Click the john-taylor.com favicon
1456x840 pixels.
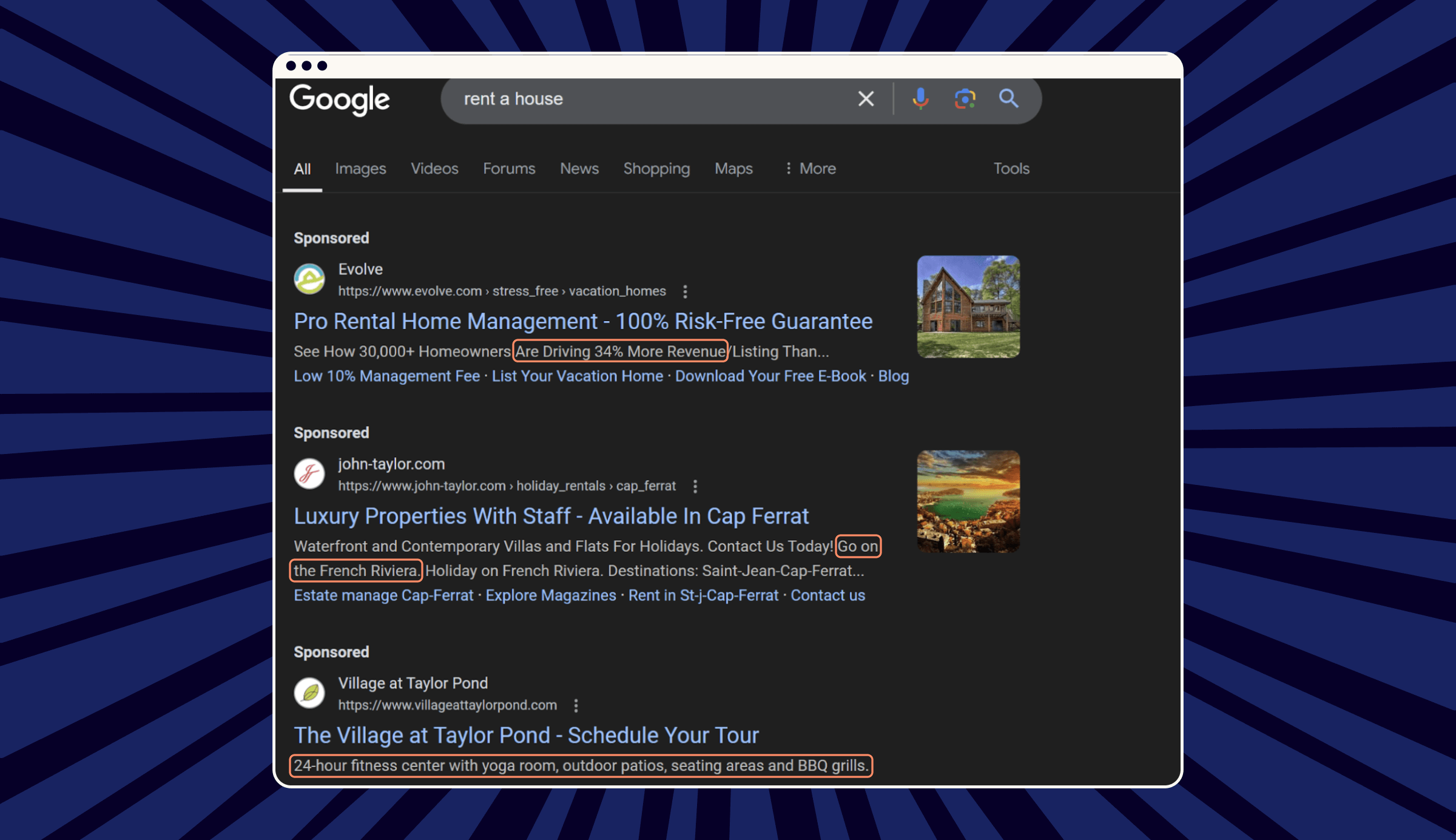pyautogui.click(x=310, y=475)
